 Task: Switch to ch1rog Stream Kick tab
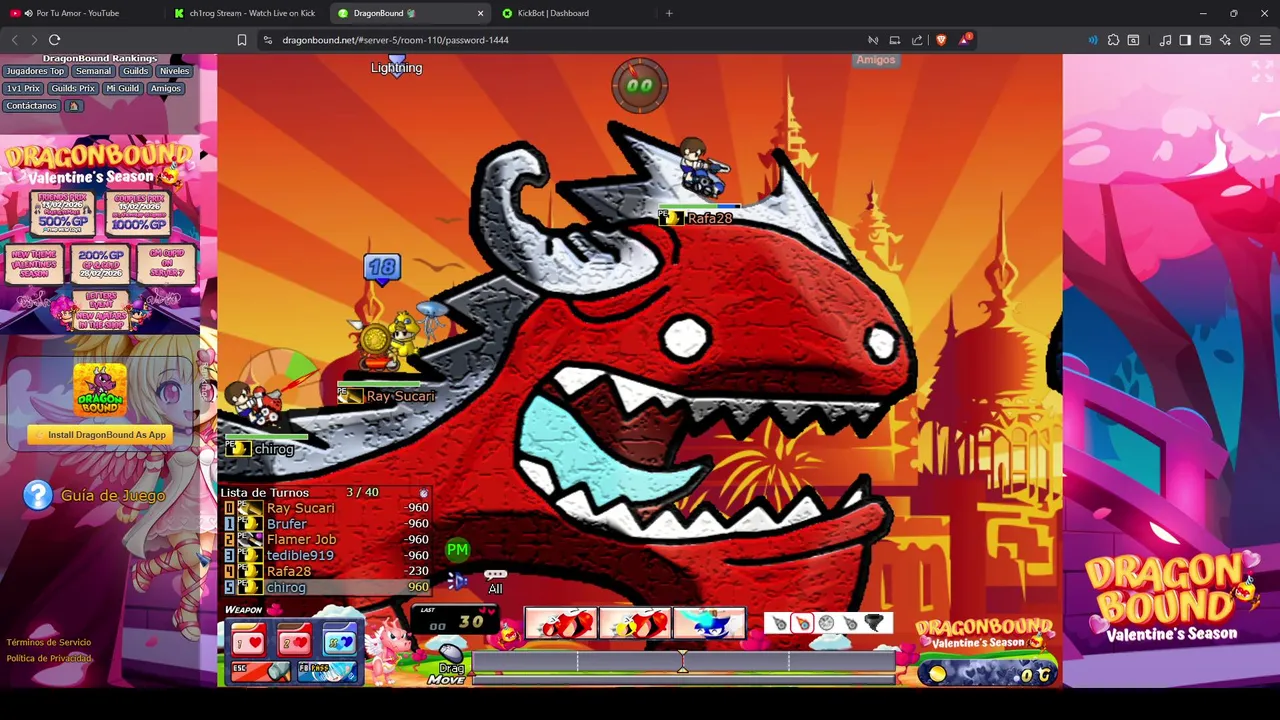click(x=246, y=13)
